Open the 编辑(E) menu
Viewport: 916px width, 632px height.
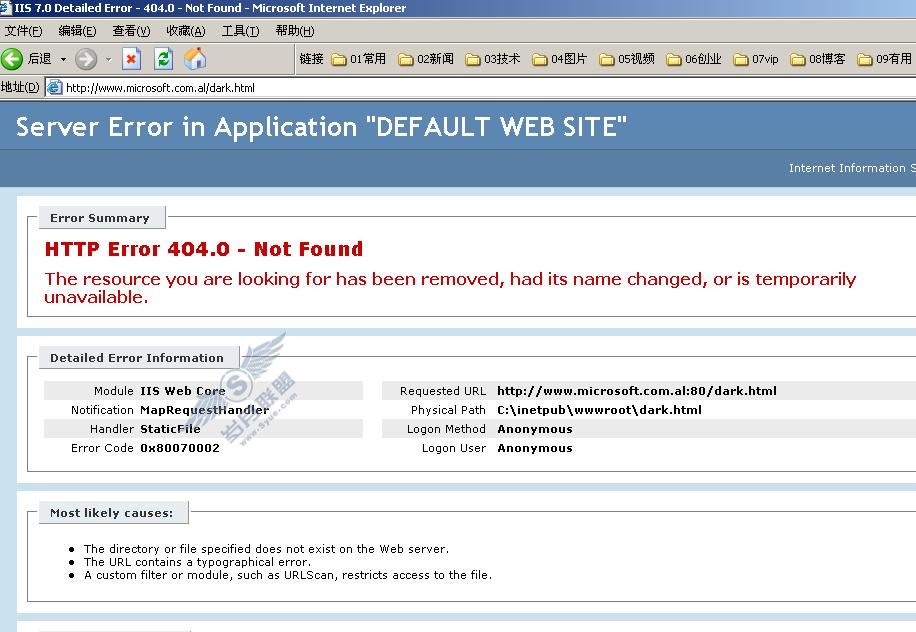[x=77, y=31]
